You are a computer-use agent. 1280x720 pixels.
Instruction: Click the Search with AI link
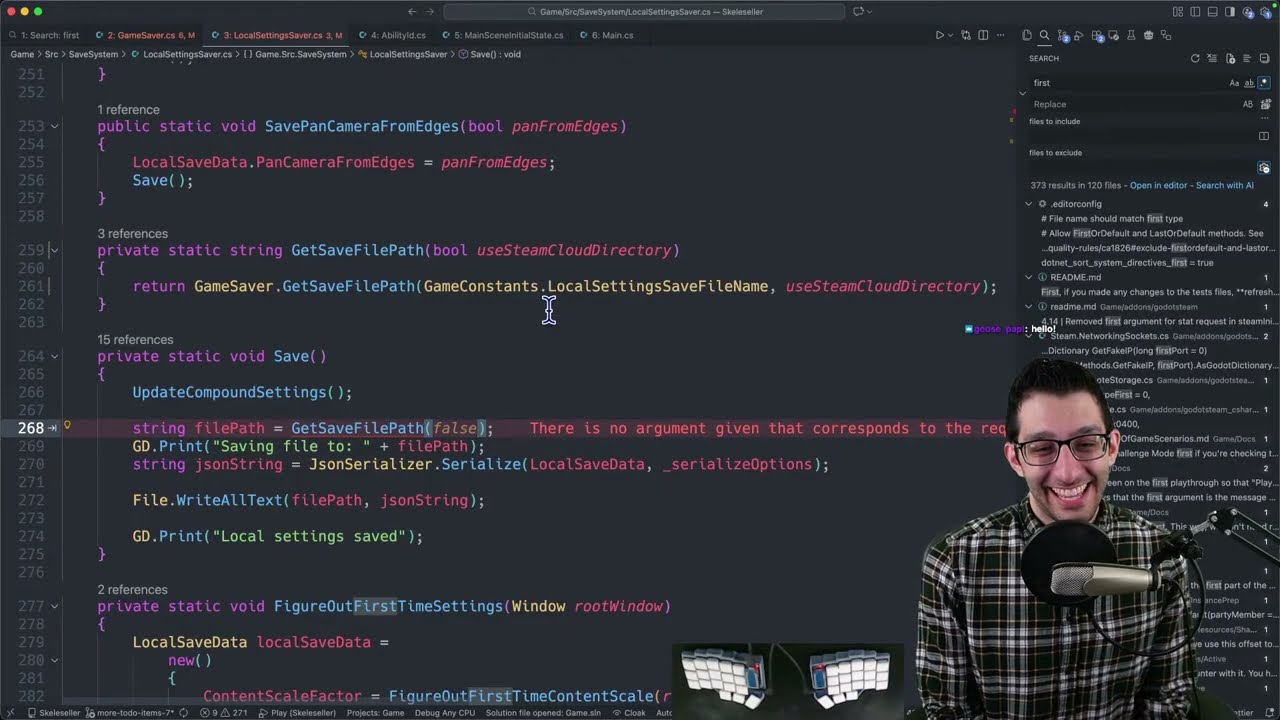click(x=1225, y=185)
